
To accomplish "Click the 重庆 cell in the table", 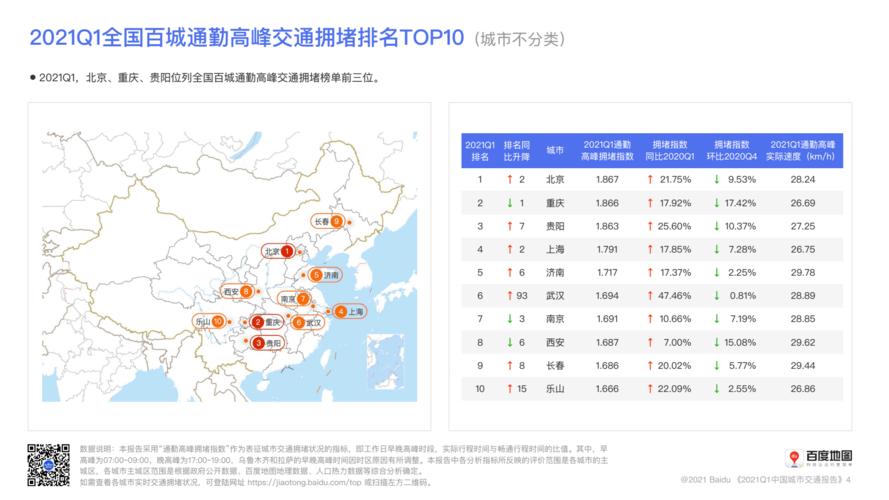I will point(555,203).
